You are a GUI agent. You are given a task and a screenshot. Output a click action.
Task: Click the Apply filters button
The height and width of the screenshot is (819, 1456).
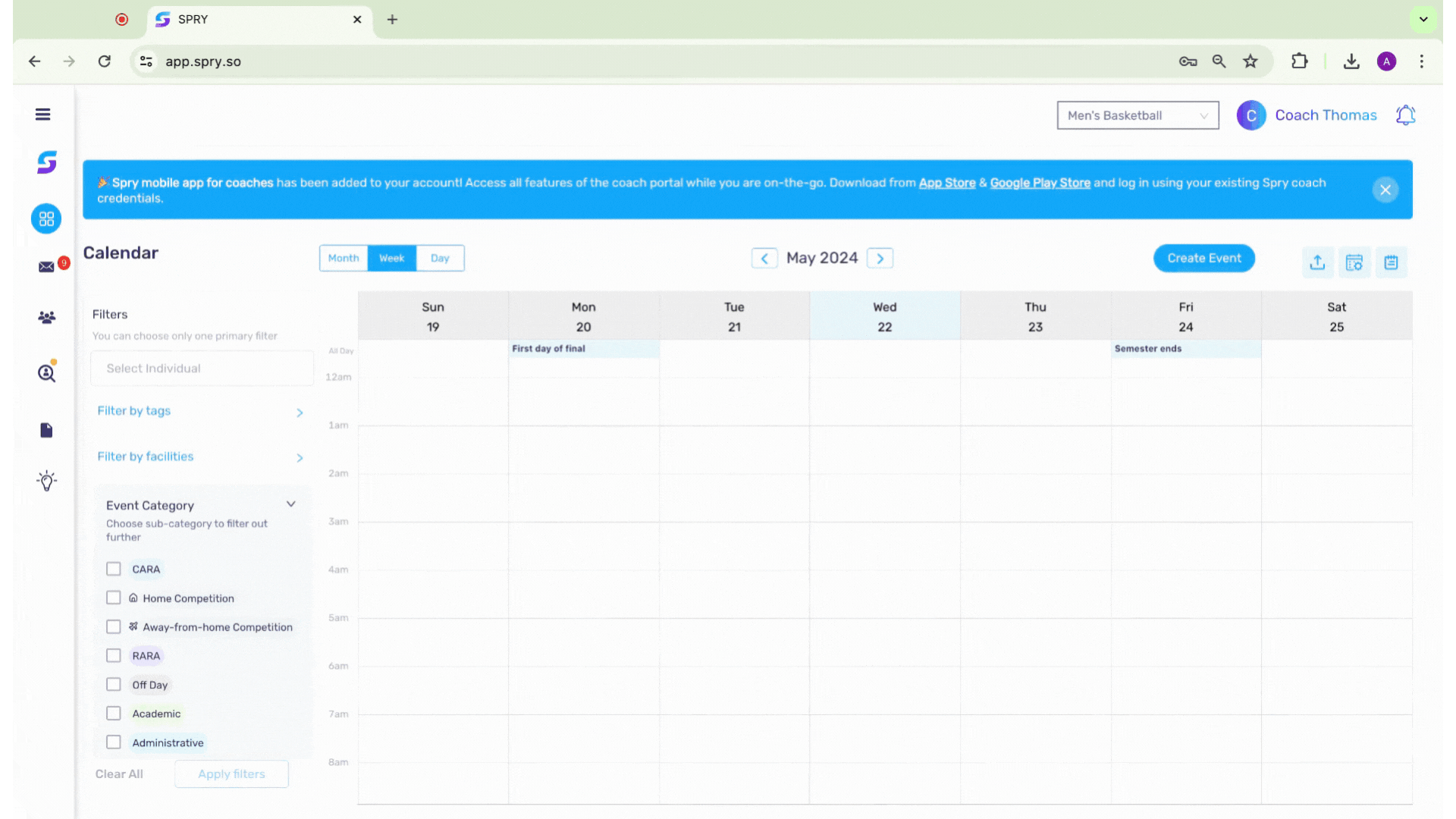click(x=231, y=774)
